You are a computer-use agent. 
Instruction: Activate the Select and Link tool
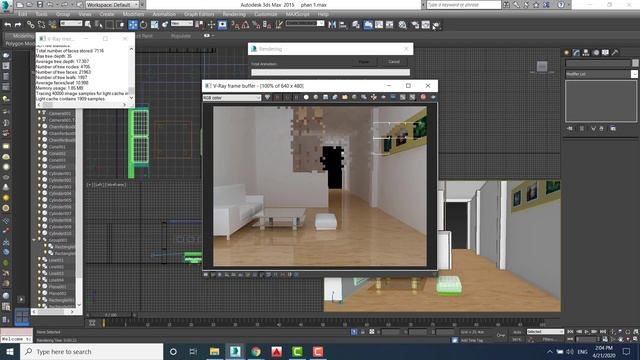[30, 25]
